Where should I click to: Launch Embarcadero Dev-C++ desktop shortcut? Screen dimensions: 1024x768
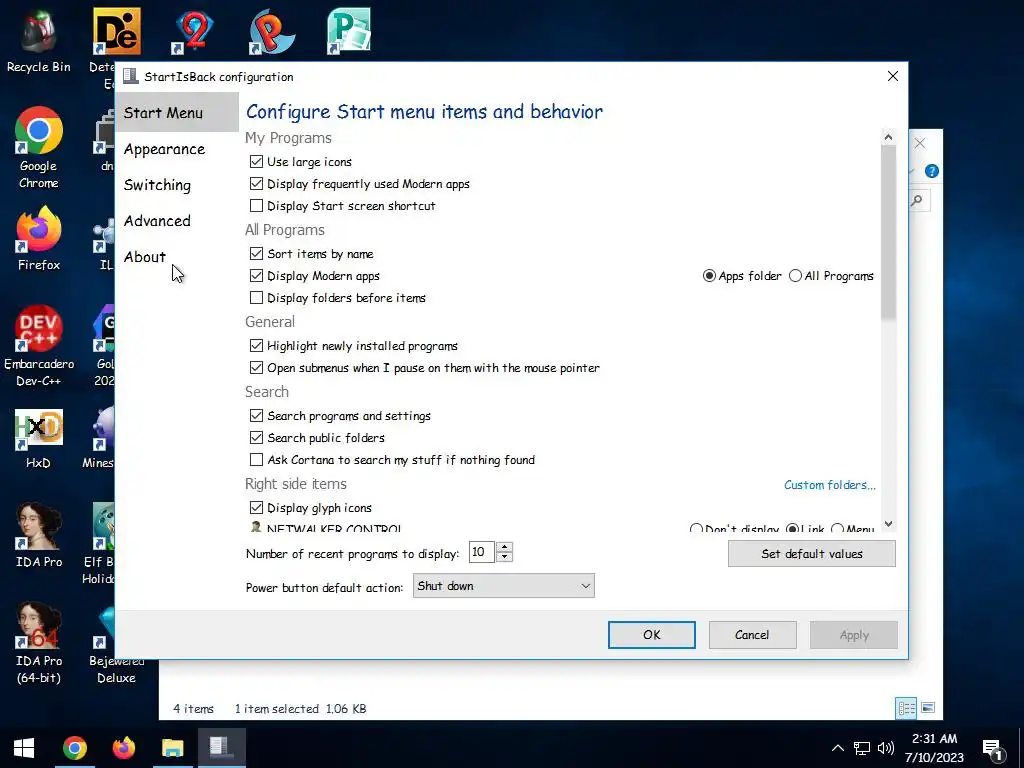[x=39, y=345]
